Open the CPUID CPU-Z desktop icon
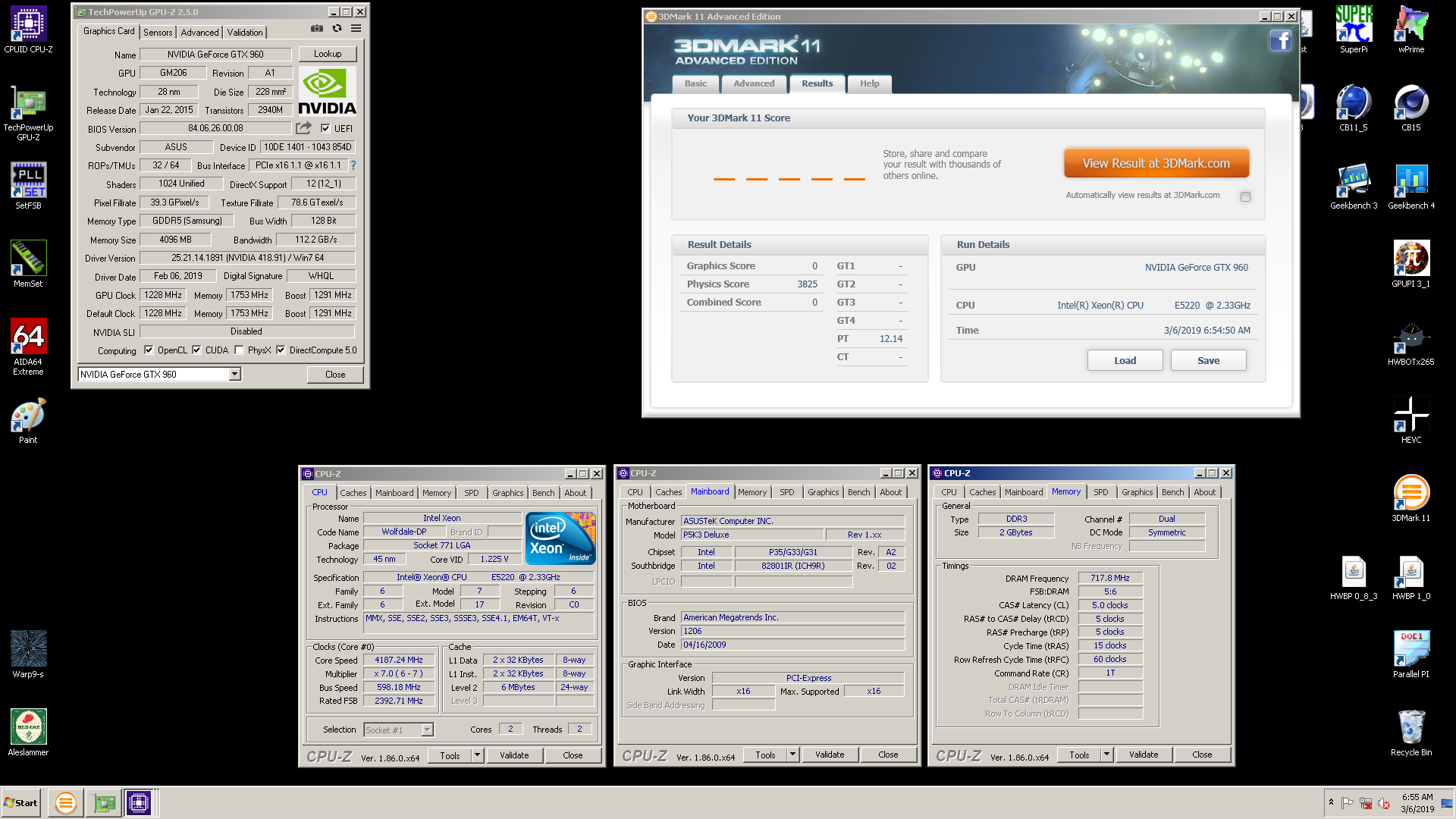 [x=28, y=30]
